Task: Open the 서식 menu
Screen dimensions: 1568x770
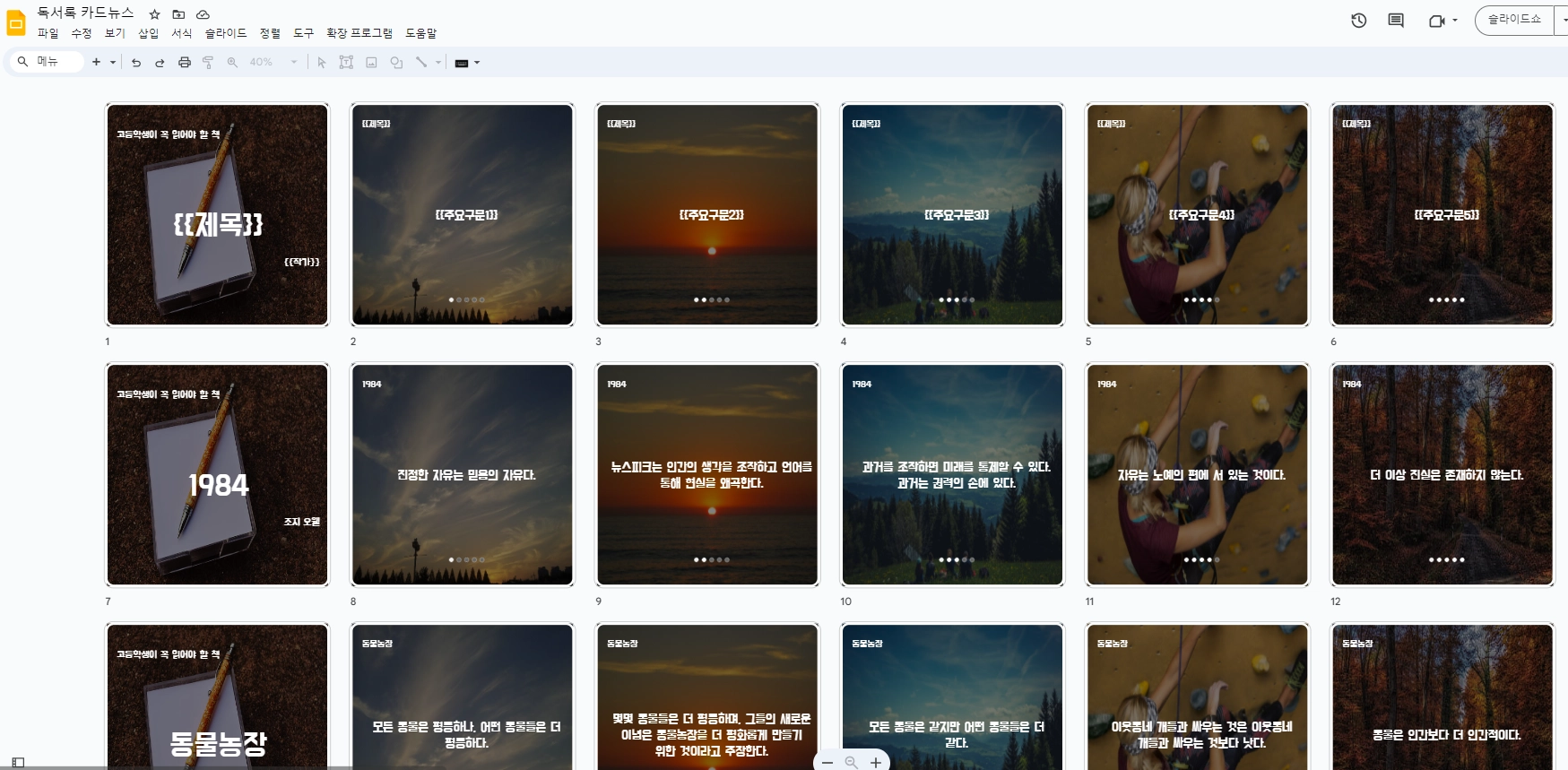Action: [182, 33]
